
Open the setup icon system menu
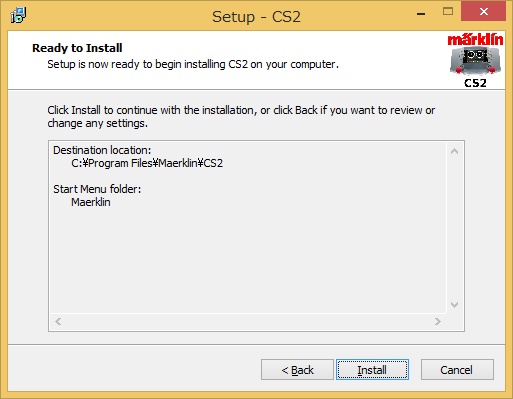[x=18, y=15]
